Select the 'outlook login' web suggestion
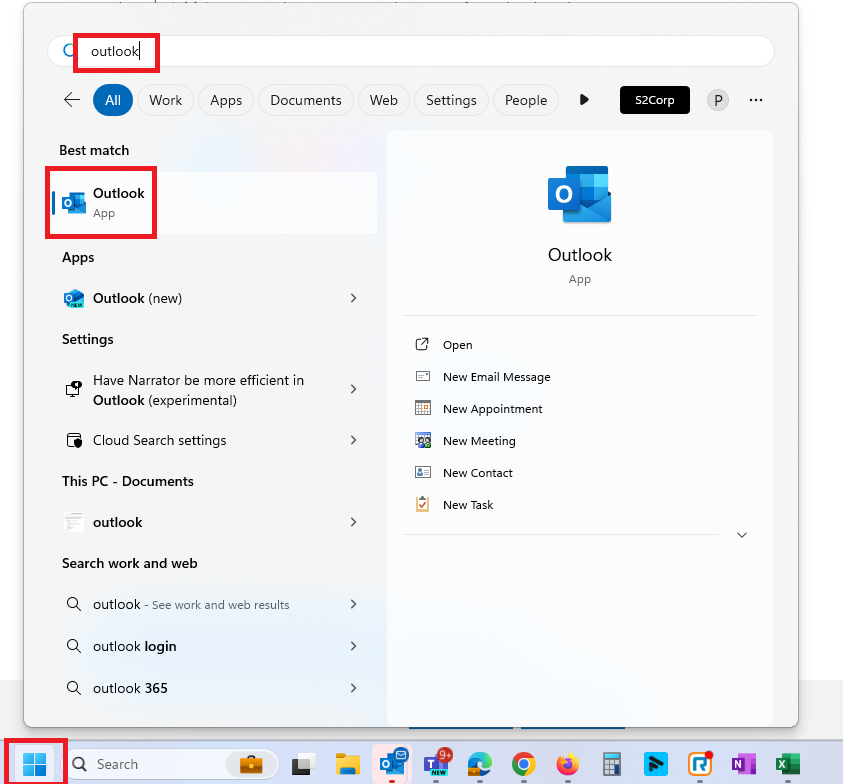This screenshot has width=843, height=784. [x=210, y=646]
